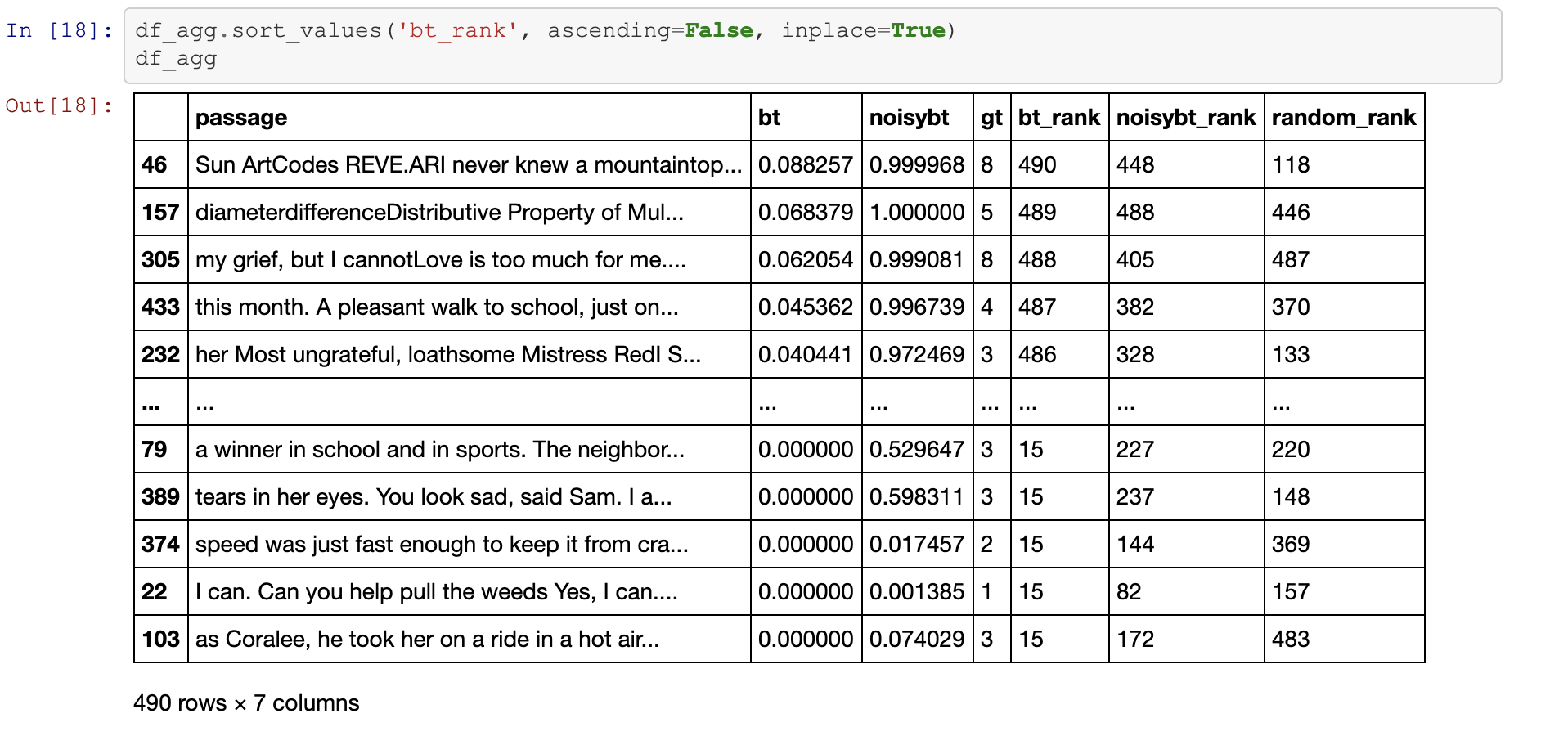This screenshot has height=736, width=1568.
Task: Click into the df_agg.sort_values code cell
Action: coord(810,45)
